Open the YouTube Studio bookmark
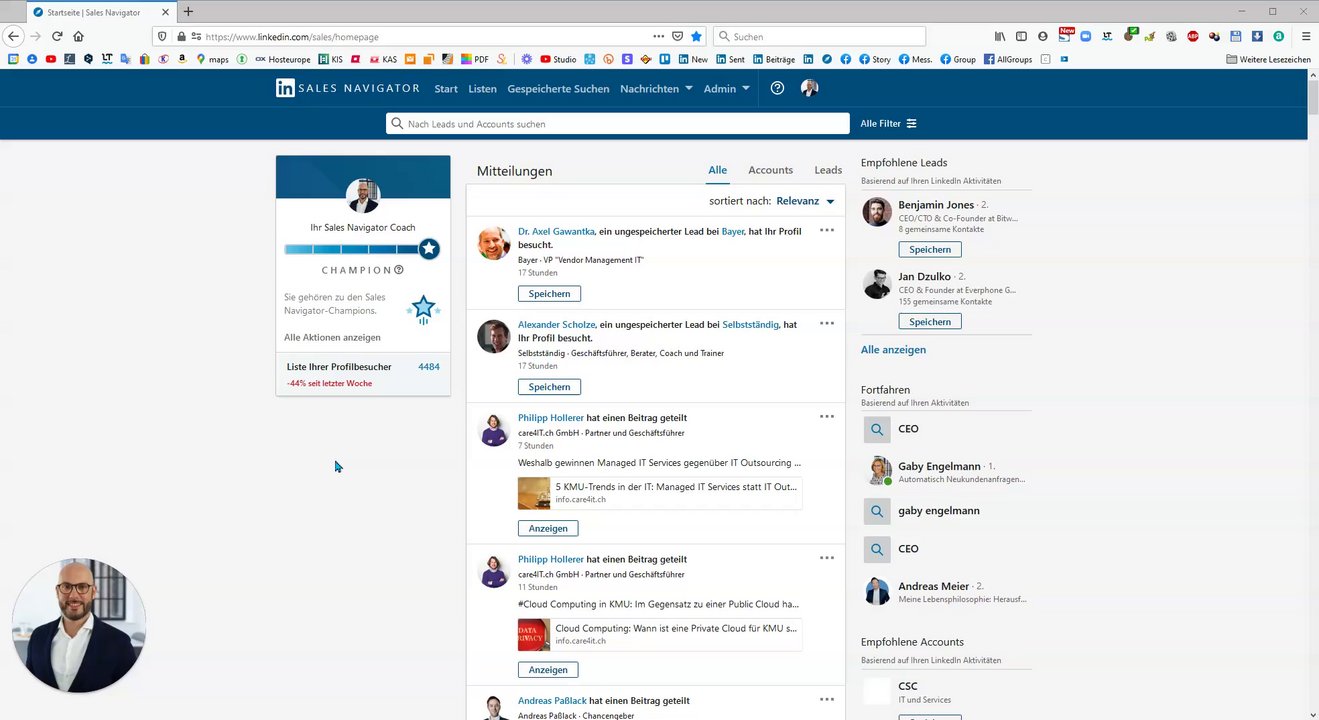Viewport: 1319px width, 720px height. click(558, 59)
